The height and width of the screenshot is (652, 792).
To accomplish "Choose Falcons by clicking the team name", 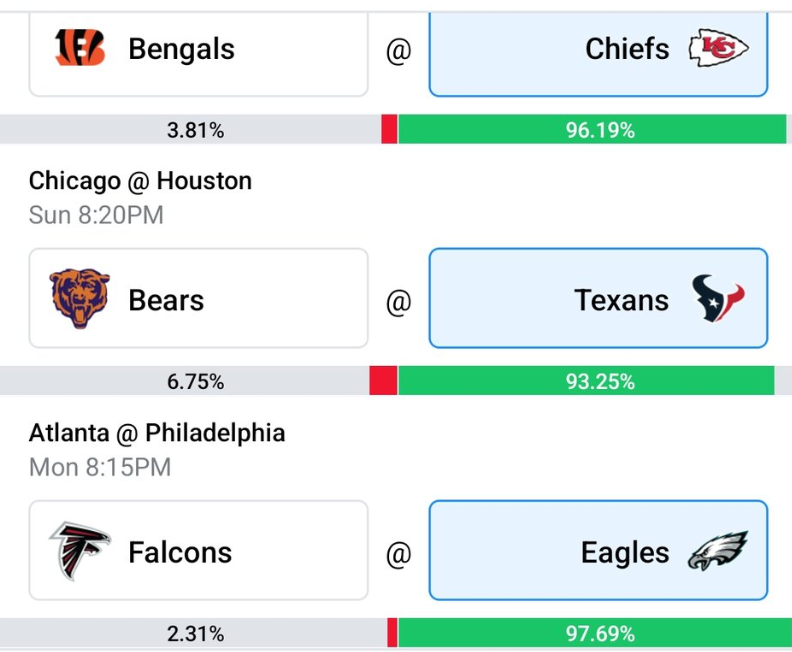I will [180, 552].
